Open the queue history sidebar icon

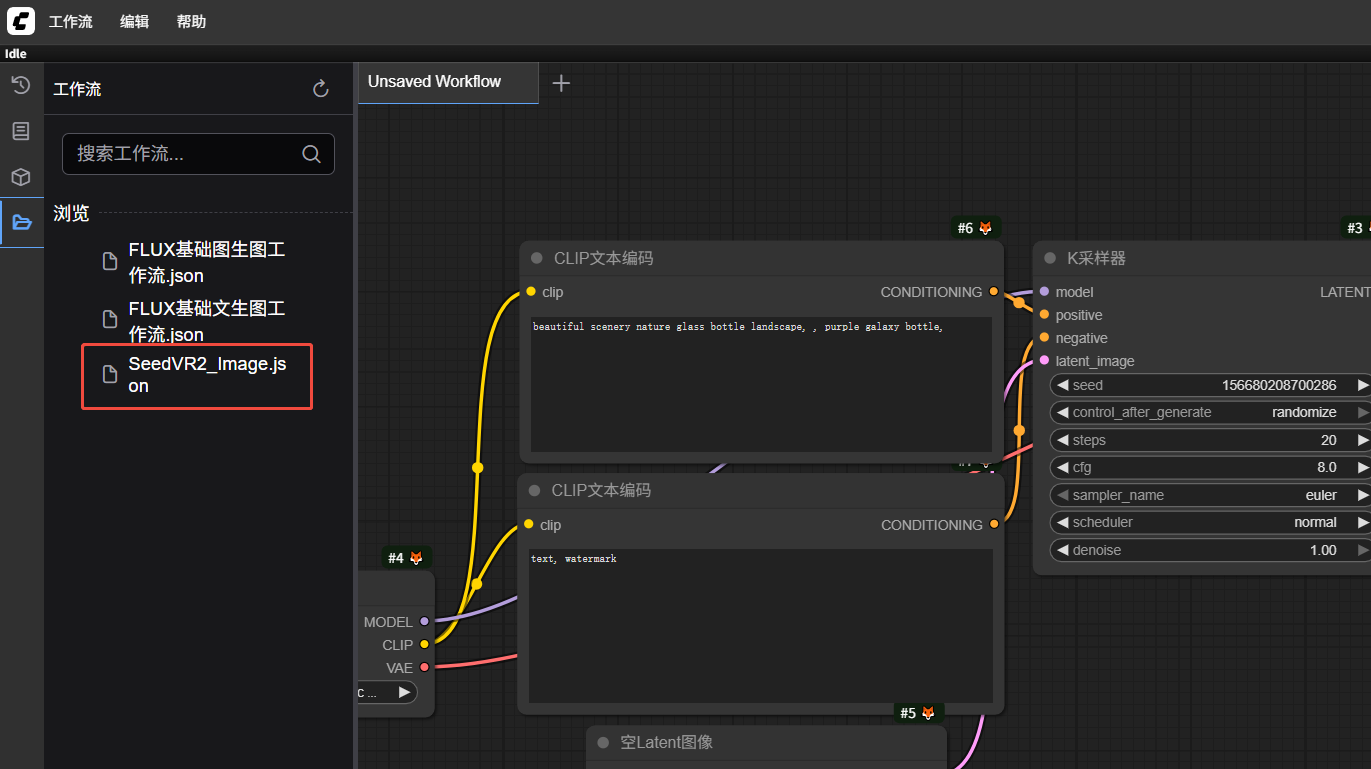[21, 85]
